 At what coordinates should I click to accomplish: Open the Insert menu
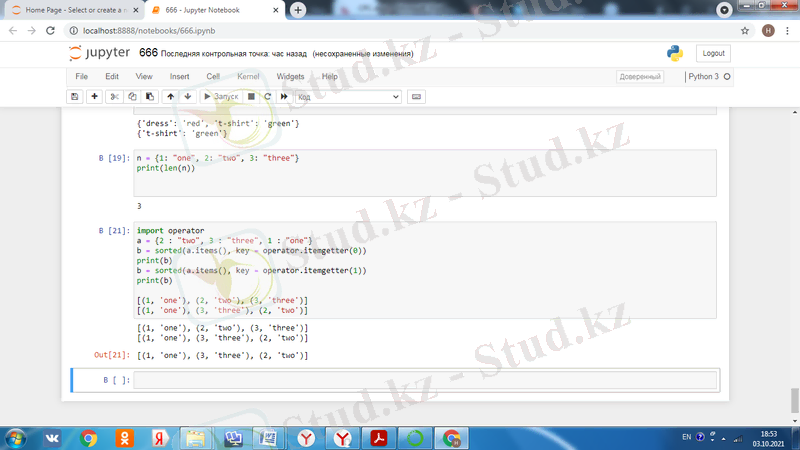180,77
